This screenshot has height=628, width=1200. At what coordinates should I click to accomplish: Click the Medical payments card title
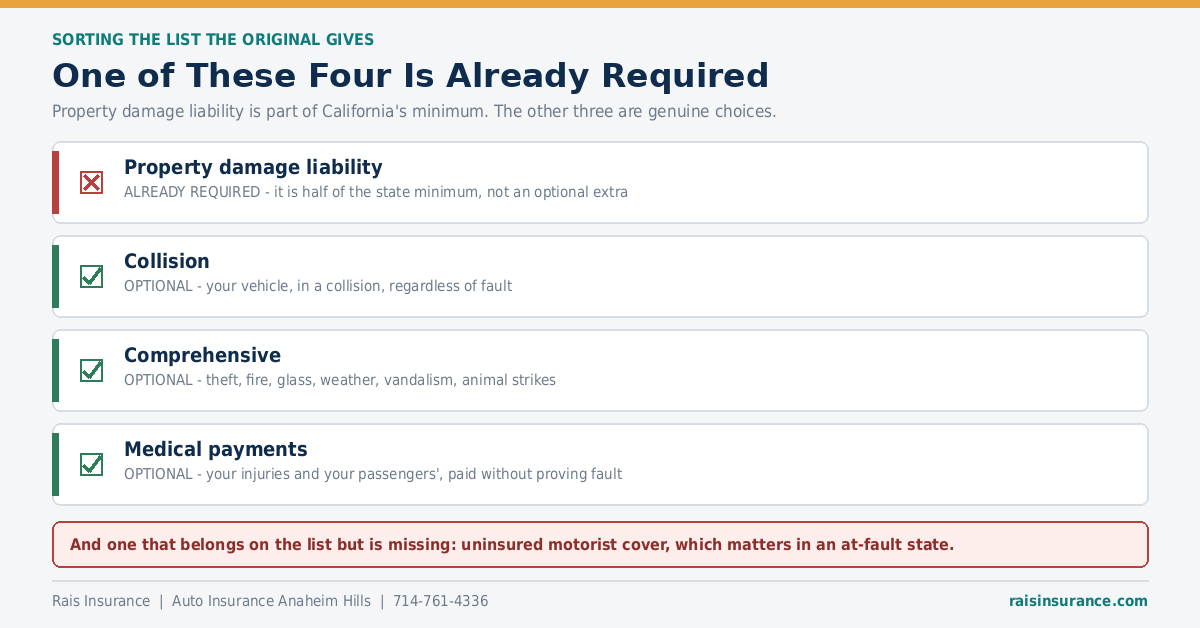click(216, 449)
